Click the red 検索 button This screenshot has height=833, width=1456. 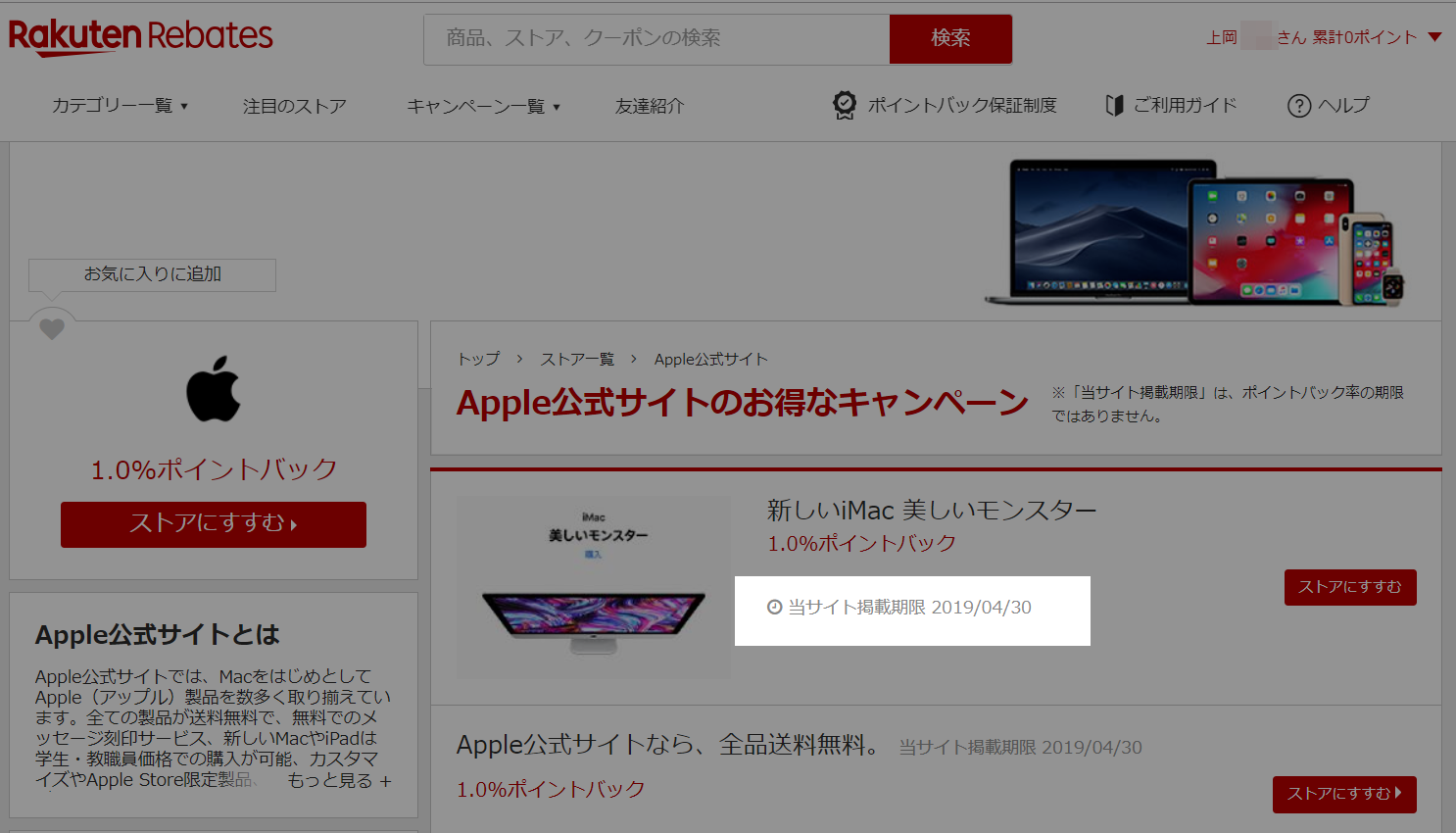click(950, 39)
